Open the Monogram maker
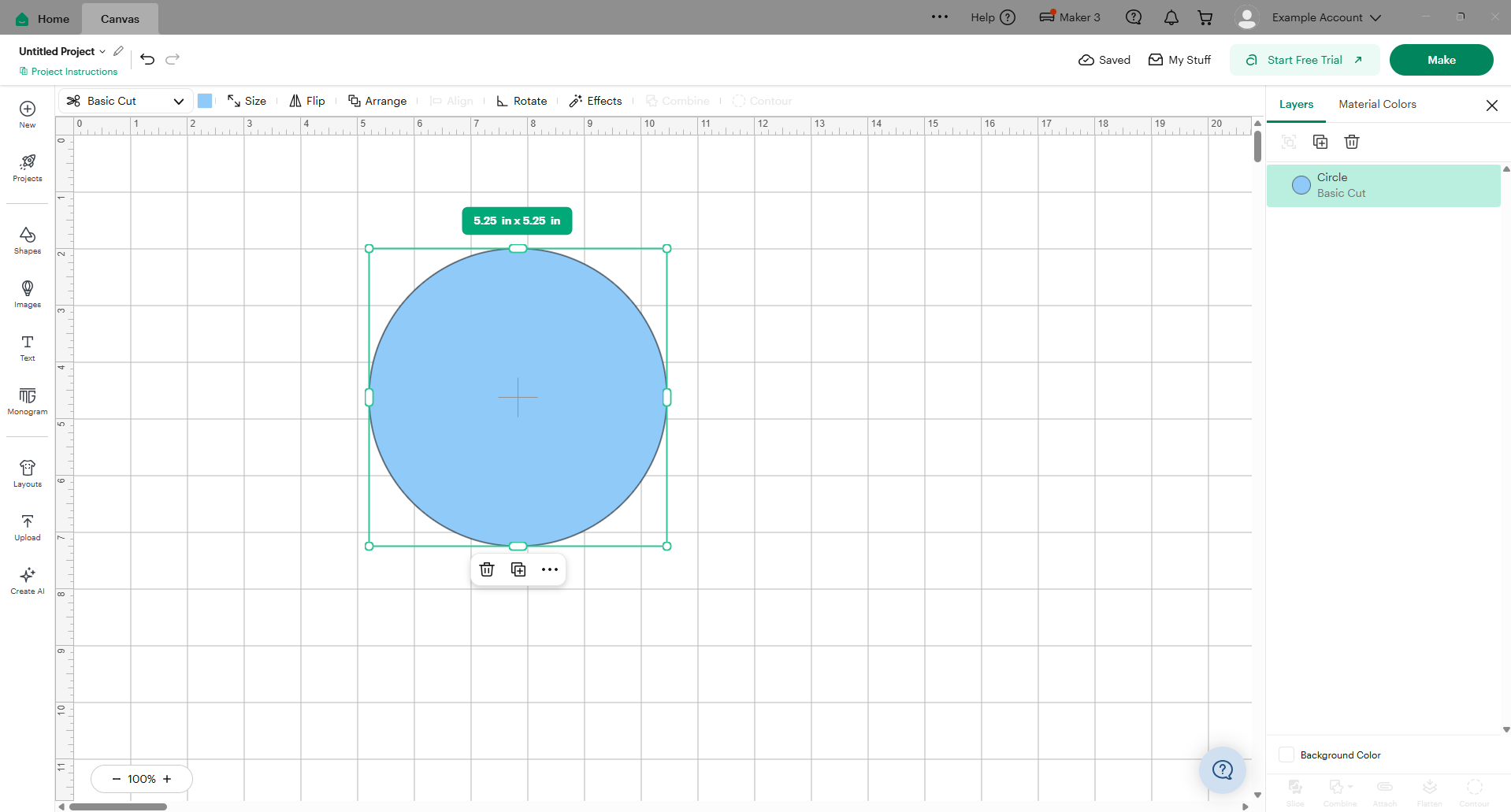1511x812 pixels. pos(28,401)
